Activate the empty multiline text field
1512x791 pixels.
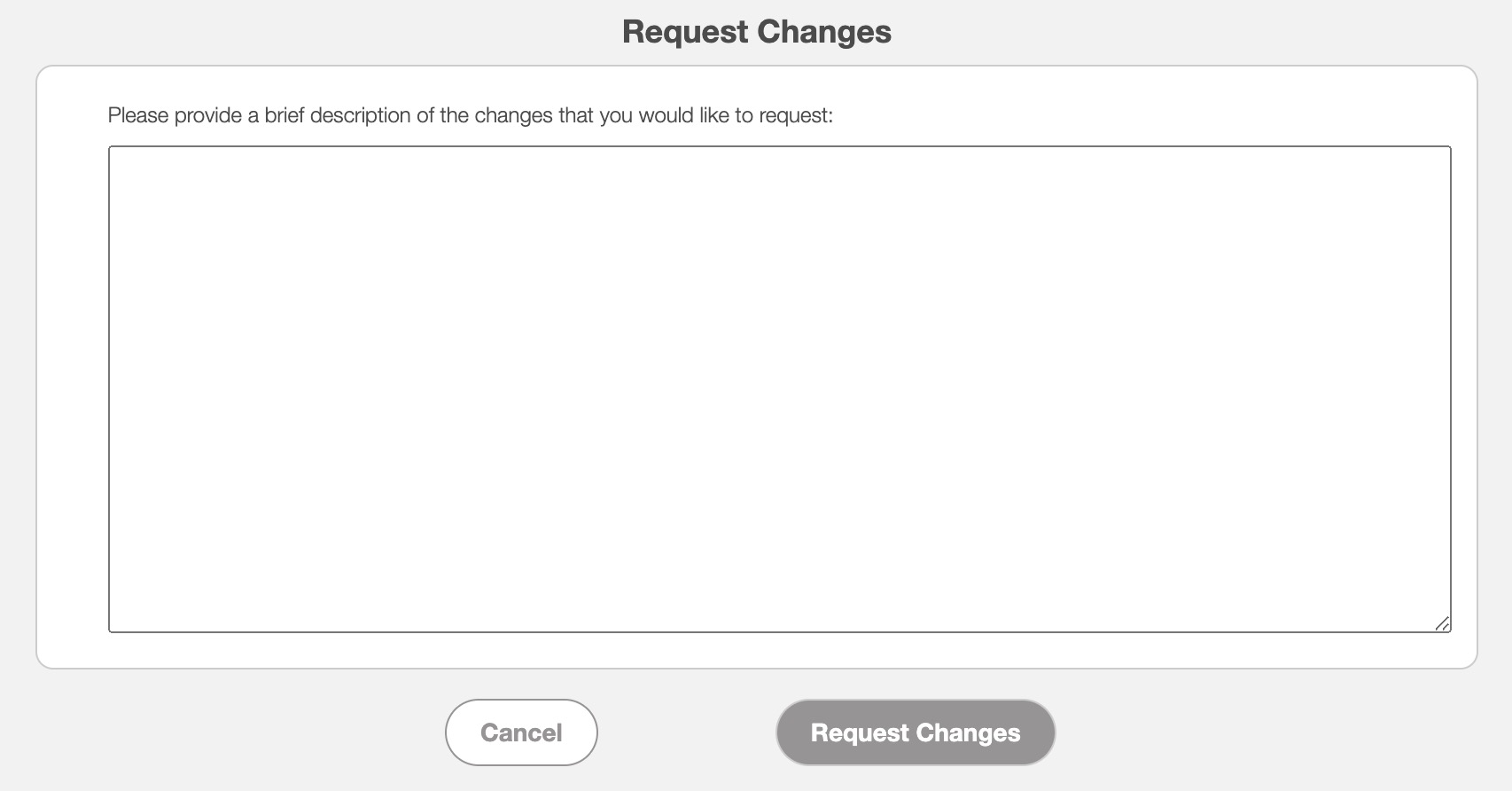point(779,388)
